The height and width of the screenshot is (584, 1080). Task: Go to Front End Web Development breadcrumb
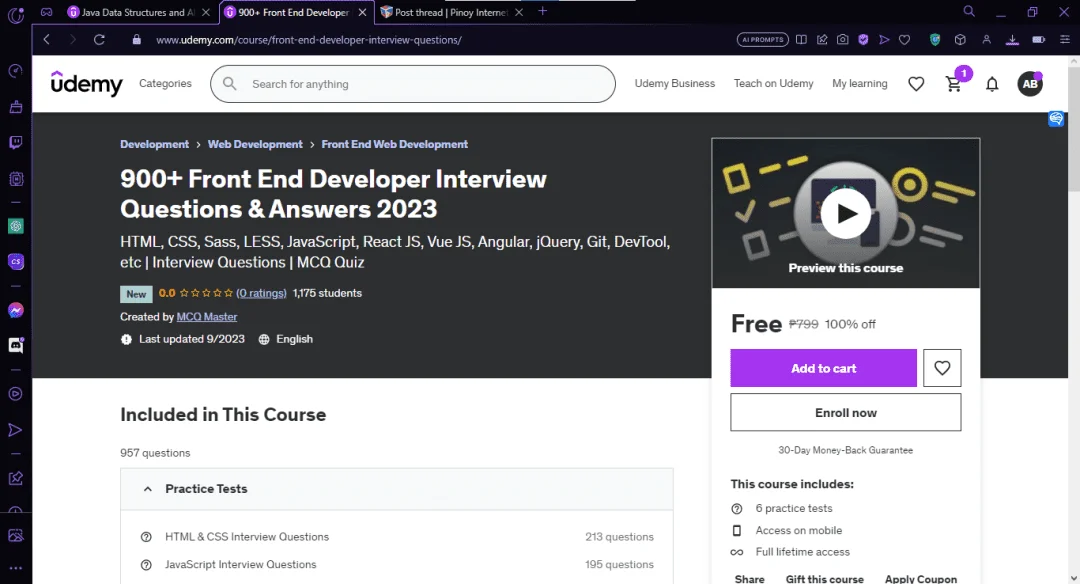pos(395,144)
